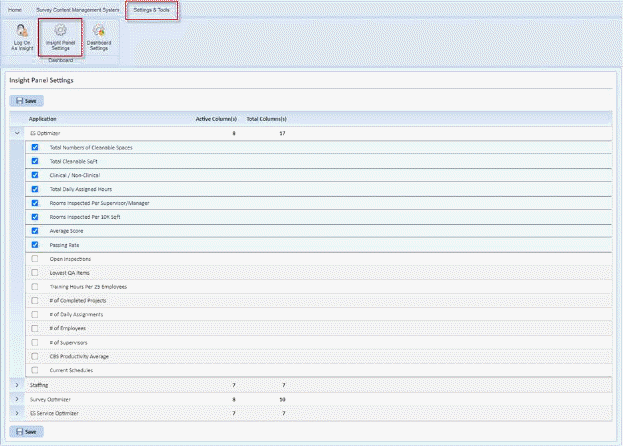Enable the Open Inspections checkbox

coord(35,258)
